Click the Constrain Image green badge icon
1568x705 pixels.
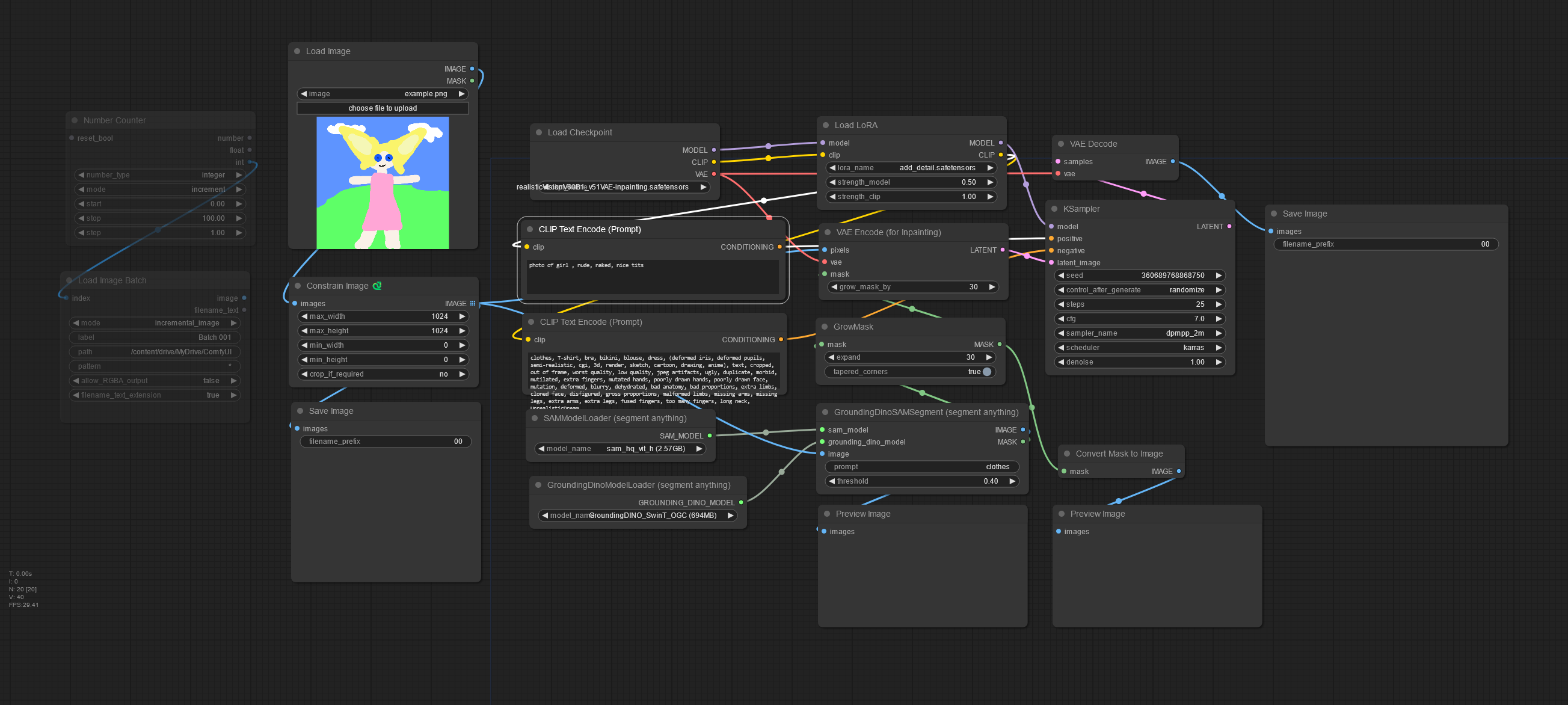[377, 286]
